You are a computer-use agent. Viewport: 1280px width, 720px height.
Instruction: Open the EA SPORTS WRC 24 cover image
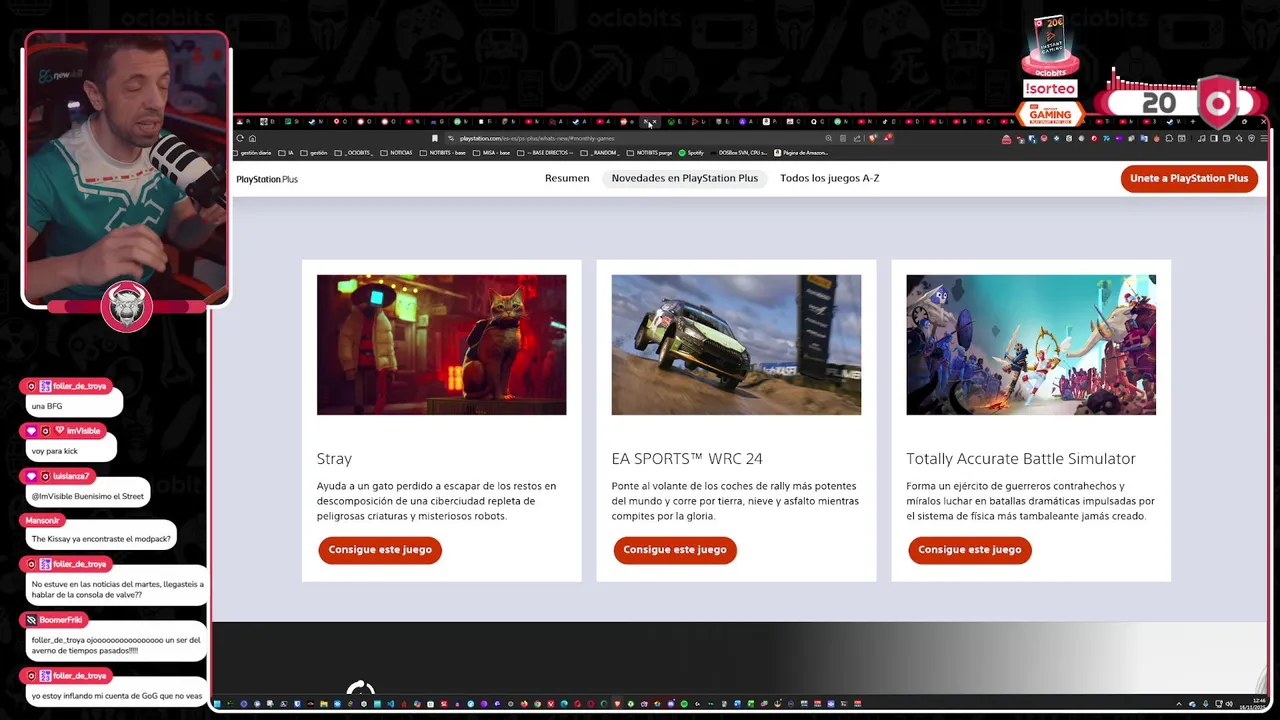pyautogui.click(x=736, y=345)
